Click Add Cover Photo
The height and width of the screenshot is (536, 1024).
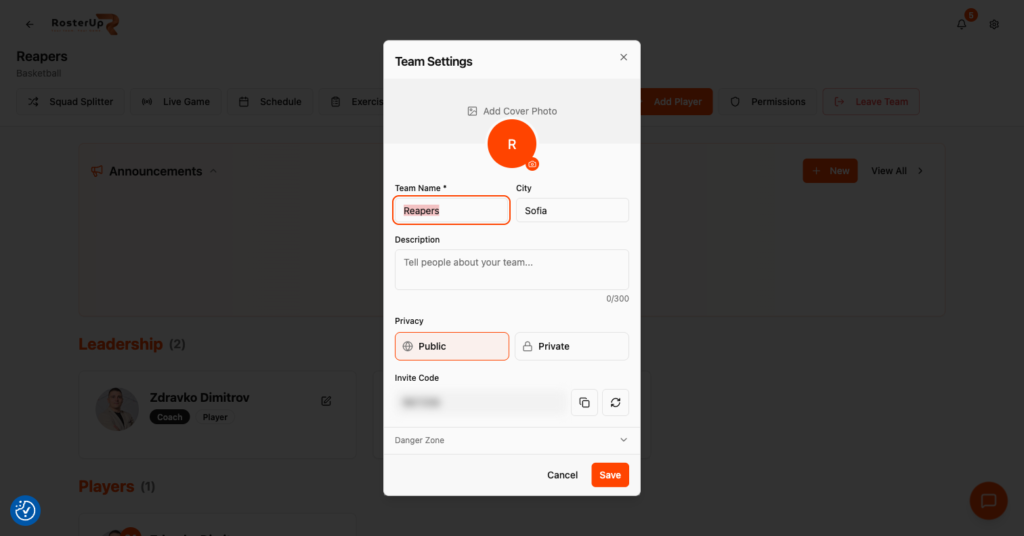tap(512, 111)
